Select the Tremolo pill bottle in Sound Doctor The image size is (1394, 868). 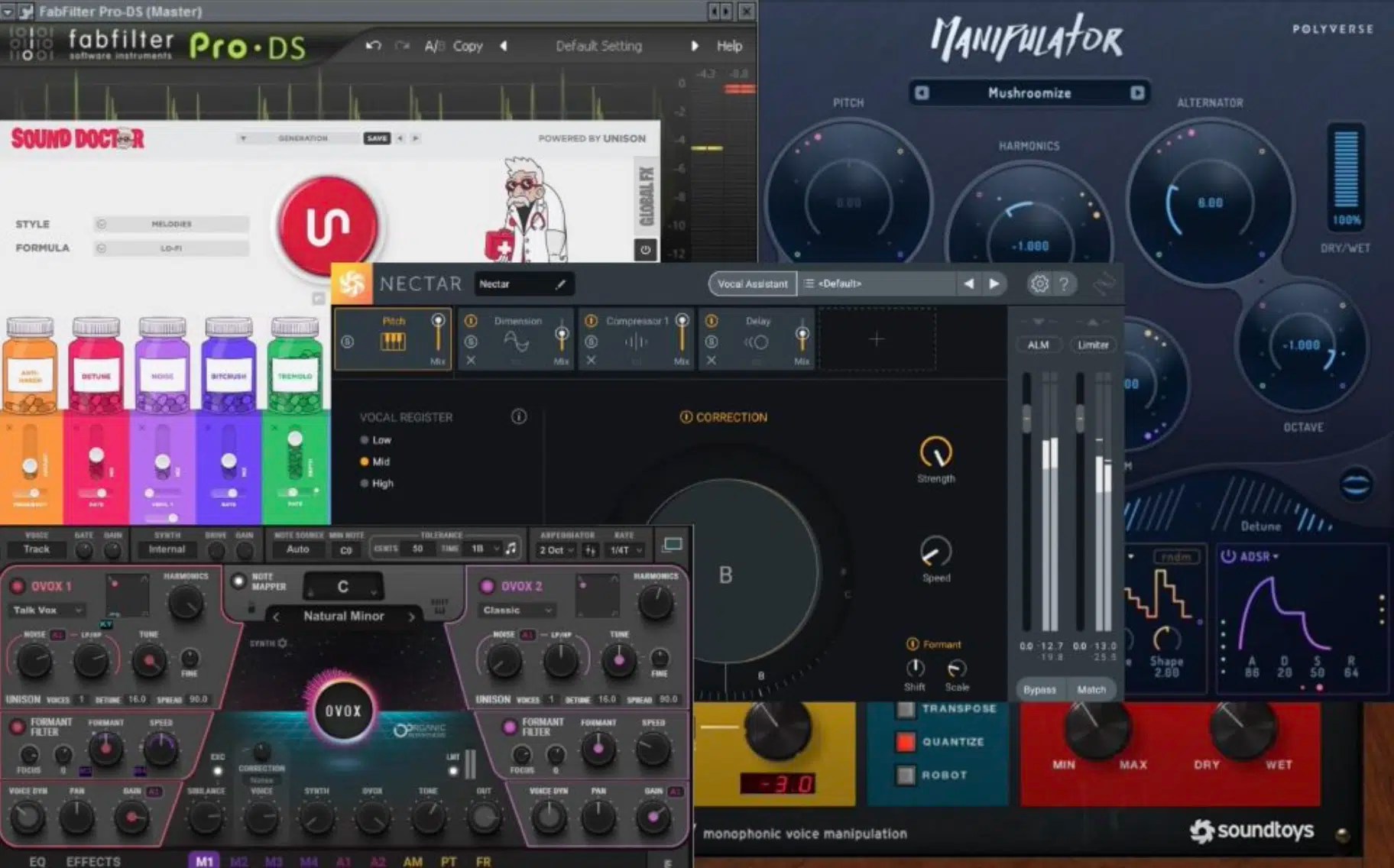[x=295, y=365]
